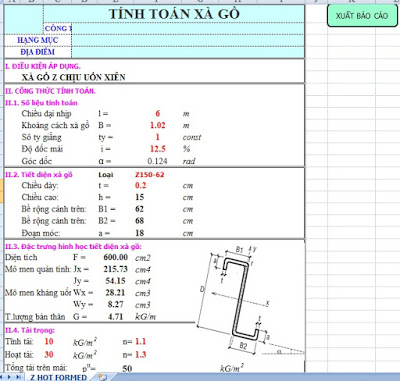Screen dimensions: 400x381
Task: Select the section type cell Z150-62
Action: coord(150,175)
